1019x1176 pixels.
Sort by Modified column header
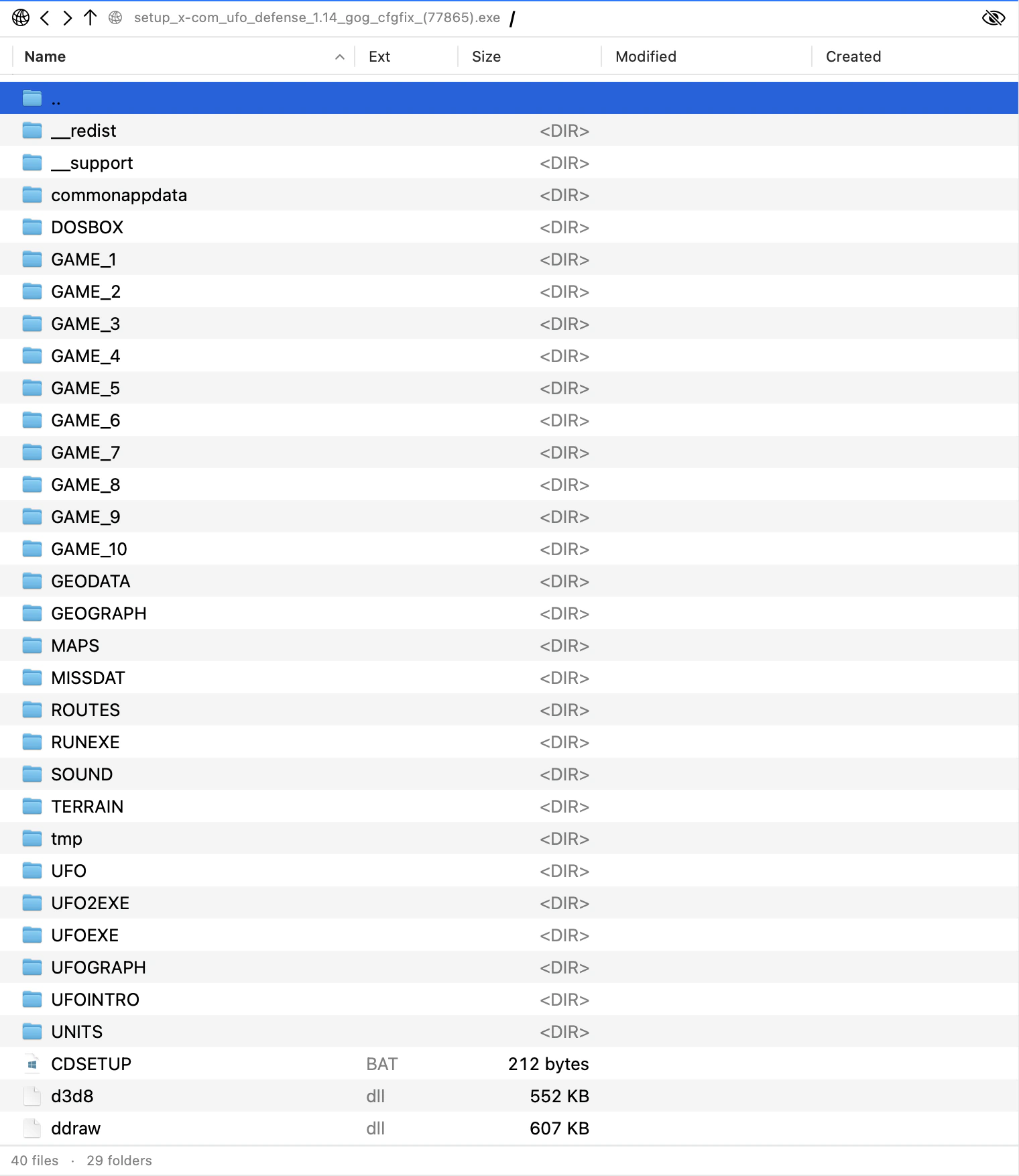coord(646,56)
